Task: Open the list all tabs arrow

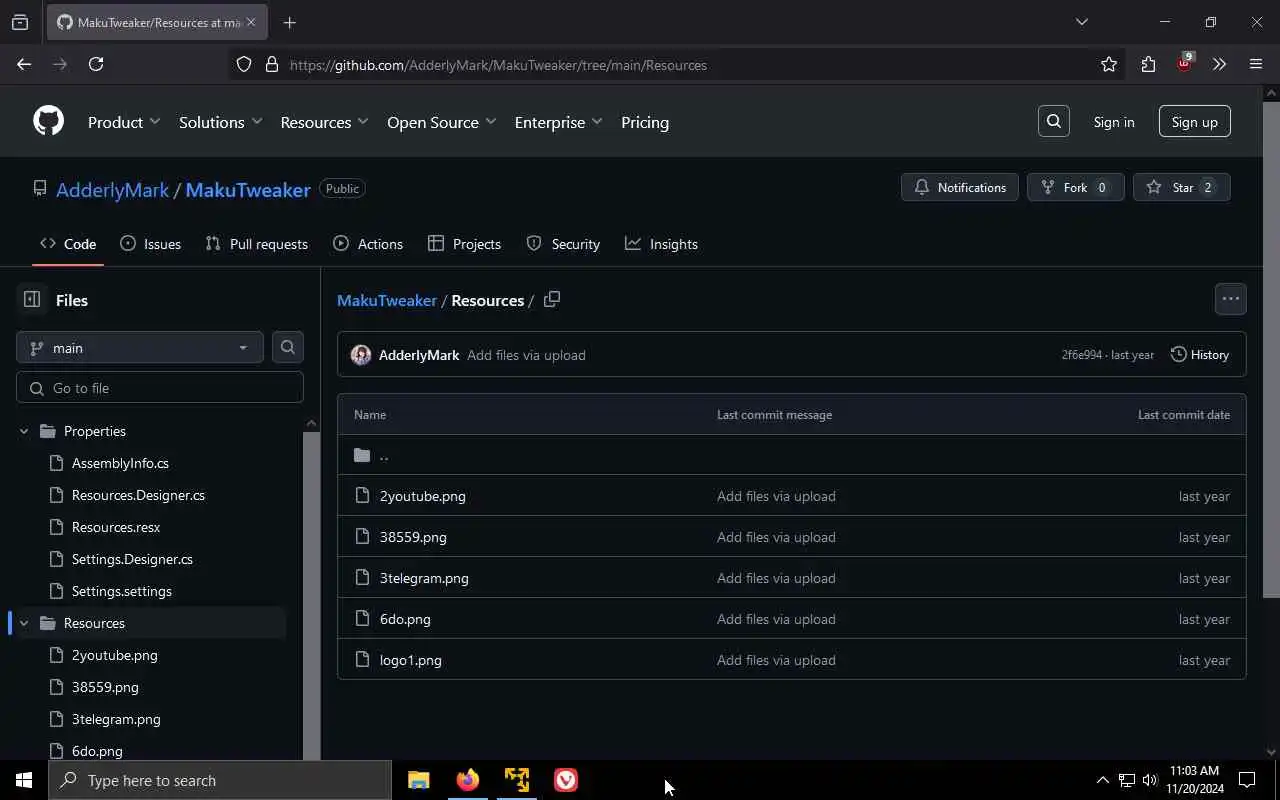Action: (1081, 22)
